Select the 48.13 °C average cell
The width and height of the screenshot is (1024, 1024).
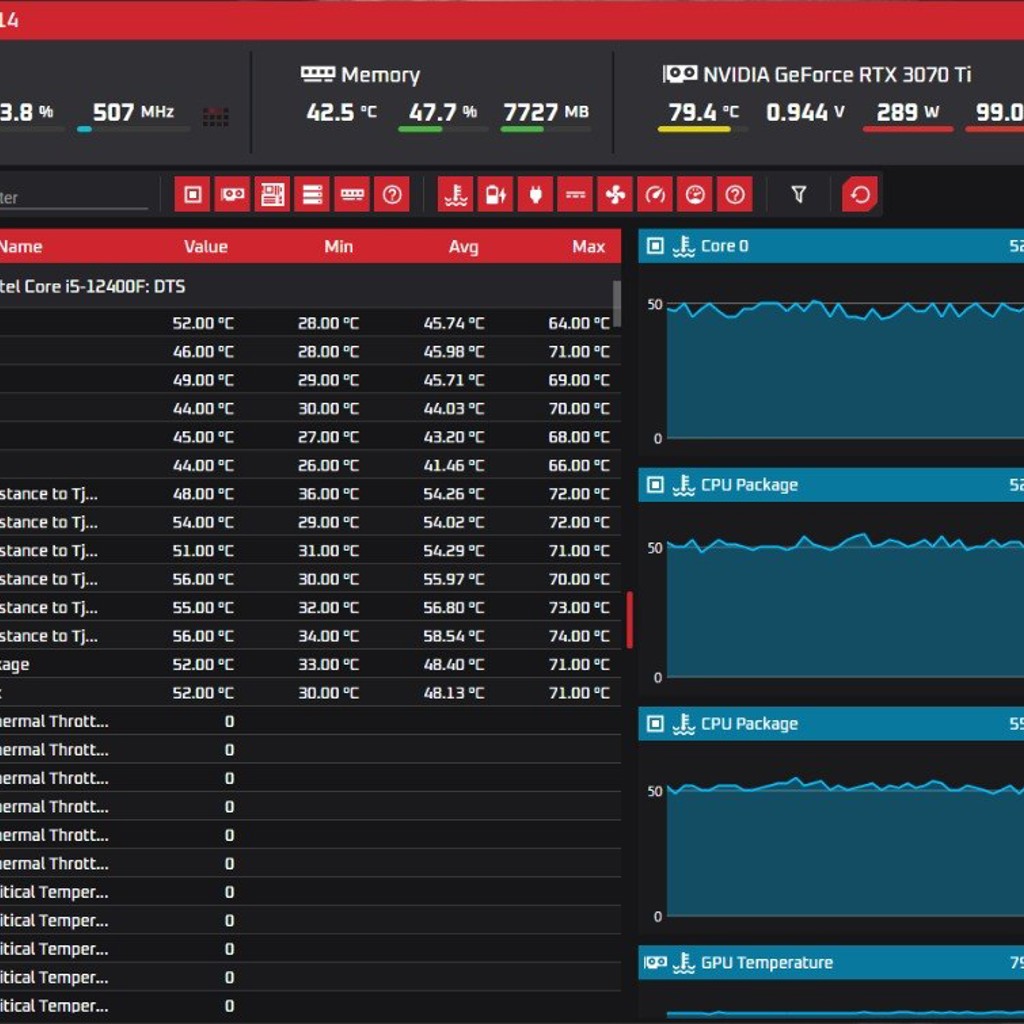click(454, 693)
